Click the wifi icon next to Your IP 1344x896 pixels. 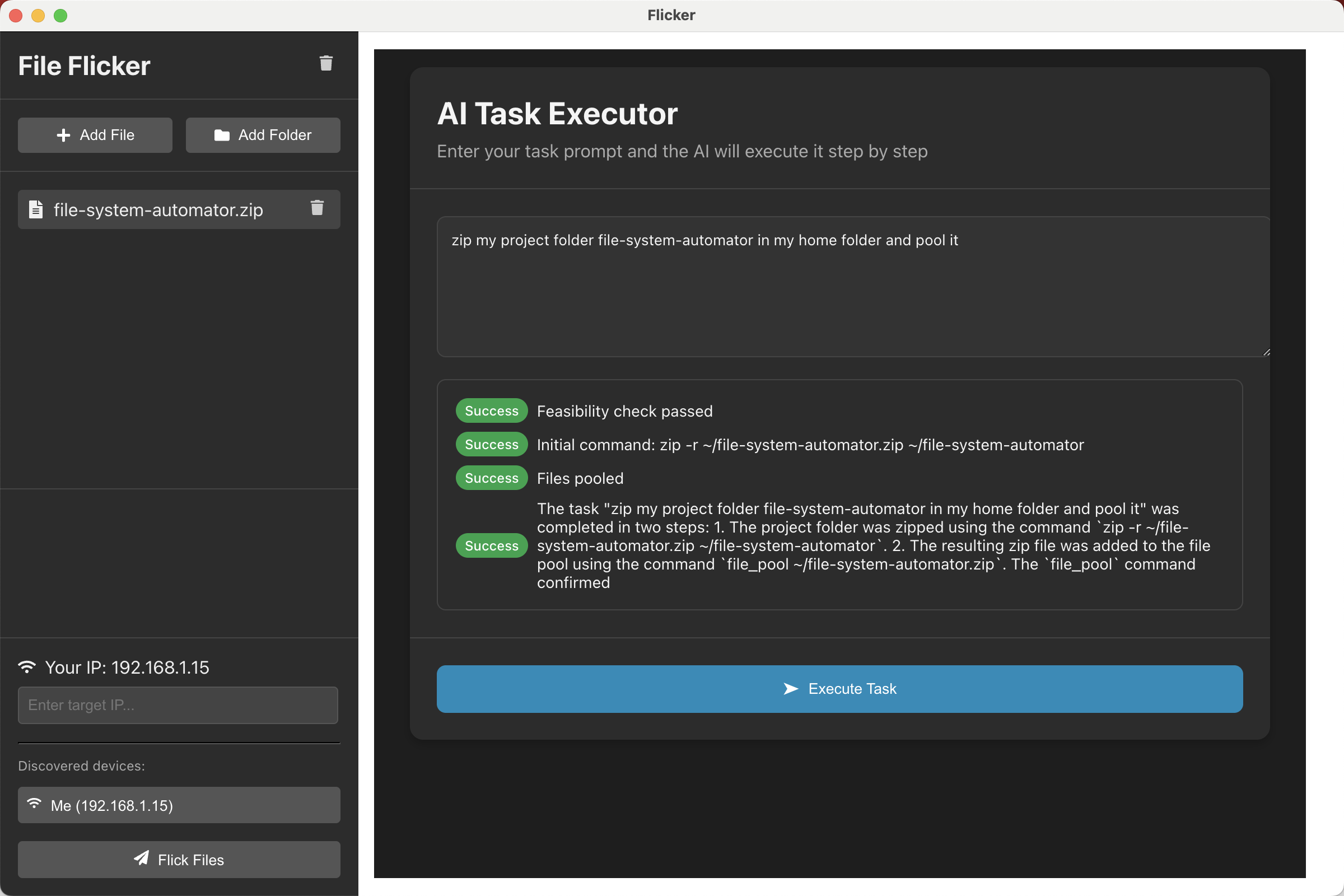tap(27, 667)
